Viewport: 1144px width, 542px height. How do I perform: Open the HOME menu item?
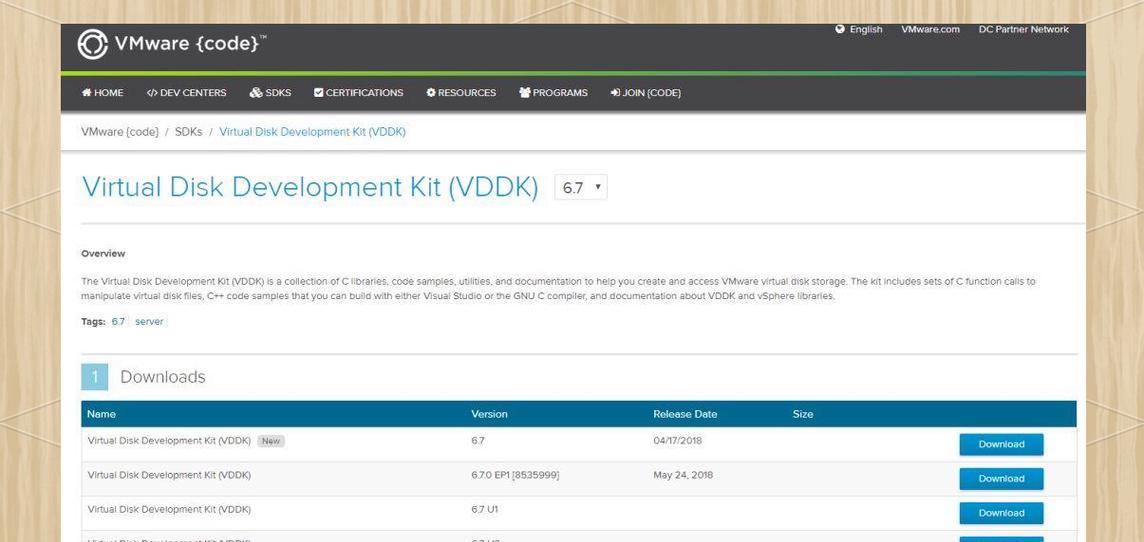(102, 93)
